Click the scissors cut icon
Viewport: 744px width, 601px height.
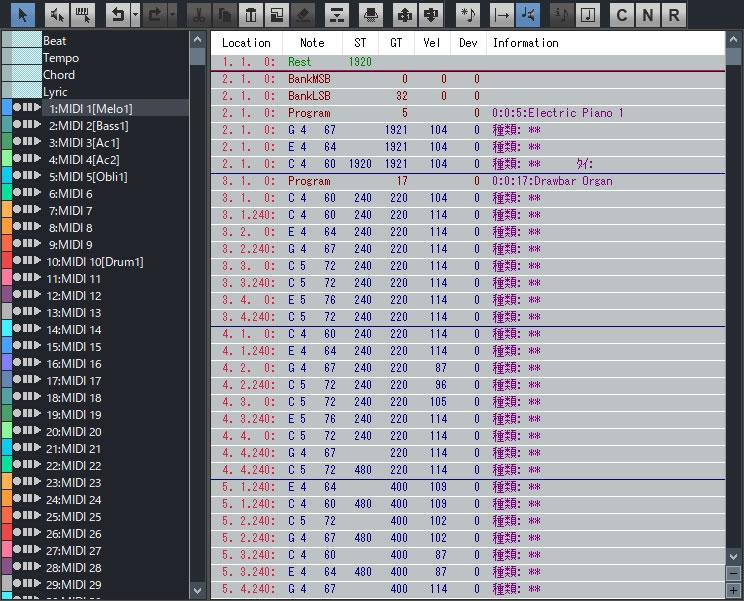click(x=199, y=15)
